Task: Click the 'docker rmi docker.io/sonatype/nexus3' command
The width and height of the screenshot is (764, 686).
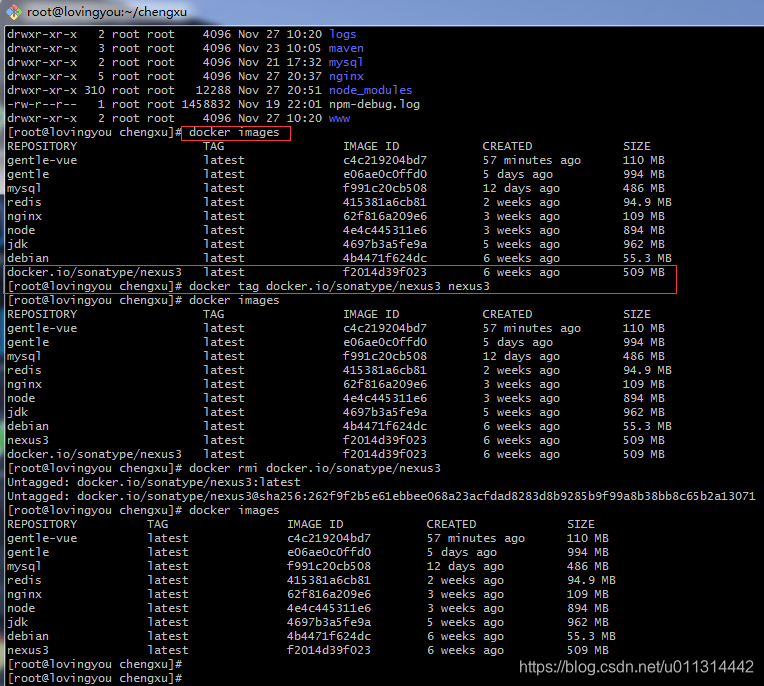Action: (315, 468)
